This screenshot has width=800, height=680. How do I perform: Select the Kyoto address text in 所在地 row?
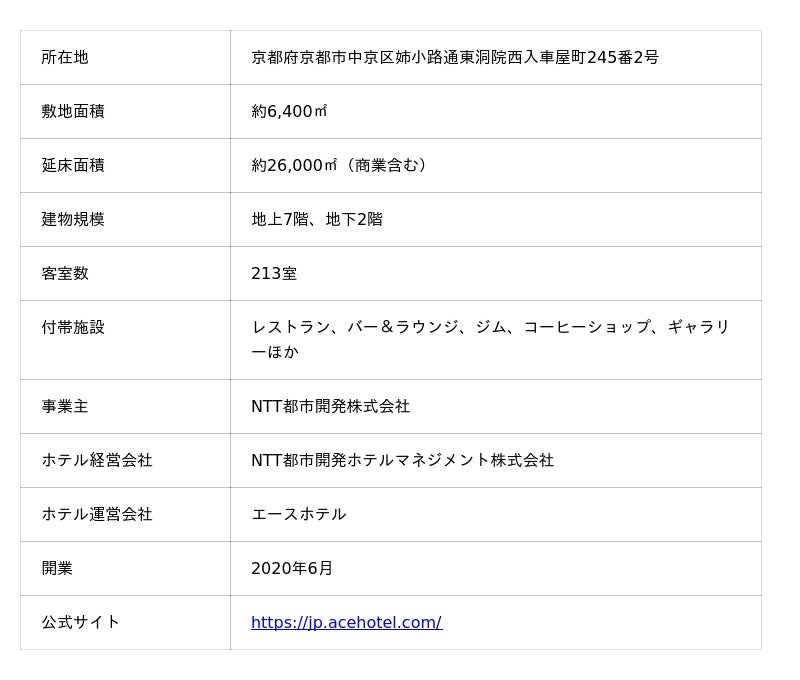point(454,57)
